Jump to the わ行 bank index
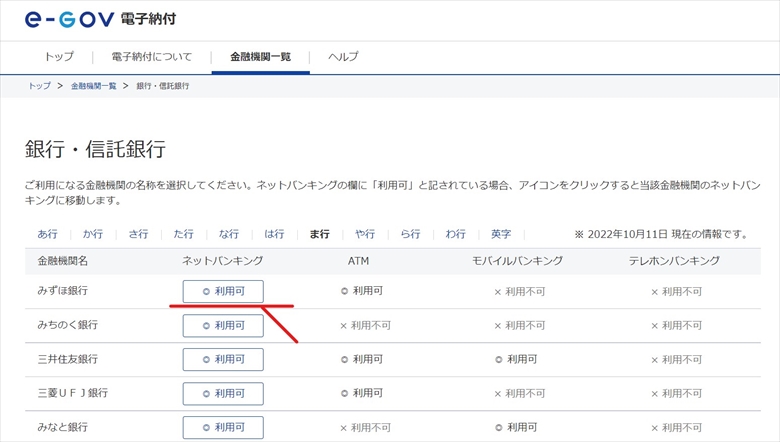The height and width of the screenshot is (442, 780). point(456,234)
